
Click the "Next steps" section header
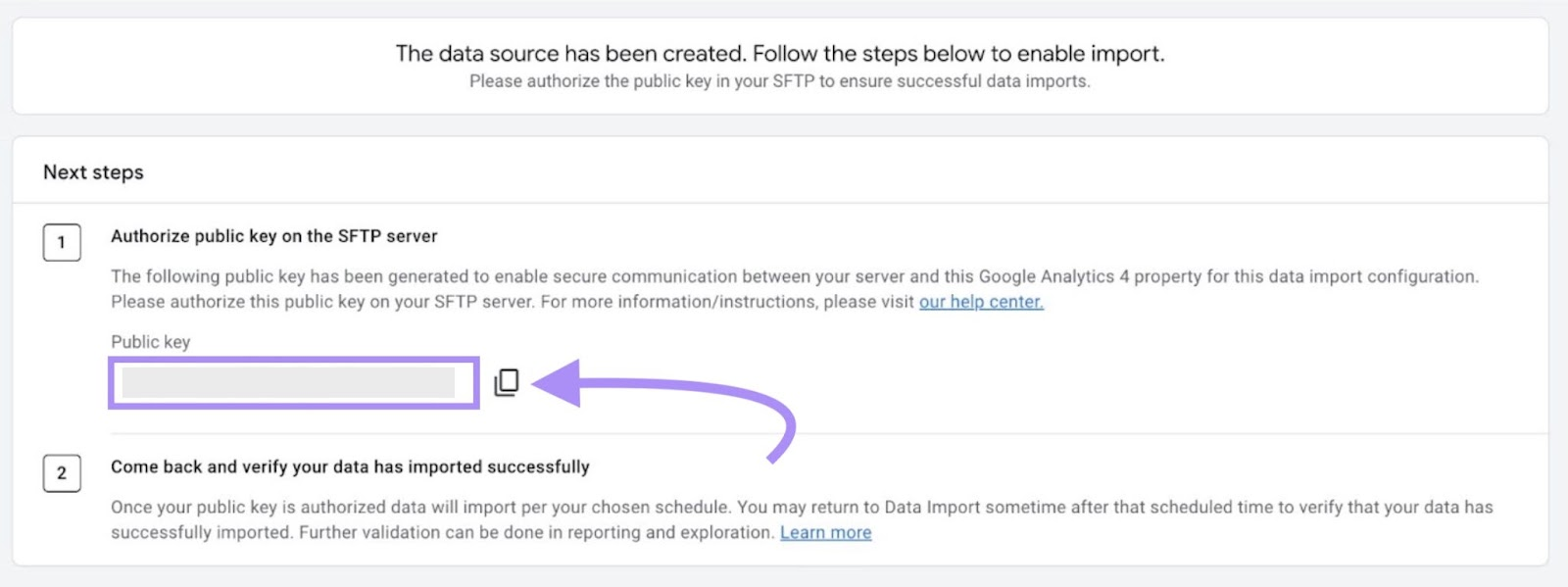point(93,171)
